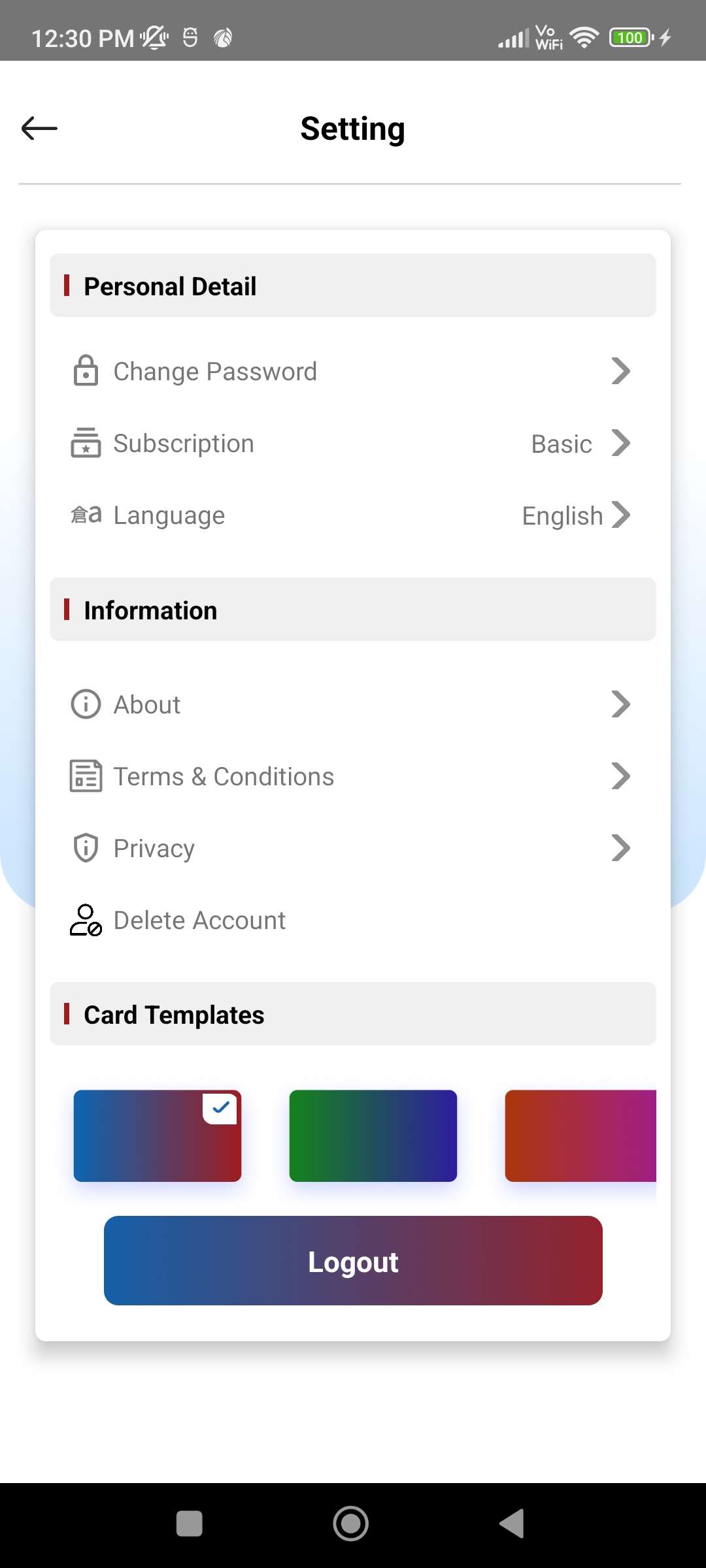Tap the Delete Account user icon
706x1568 pixels.
tap(86, 920)
